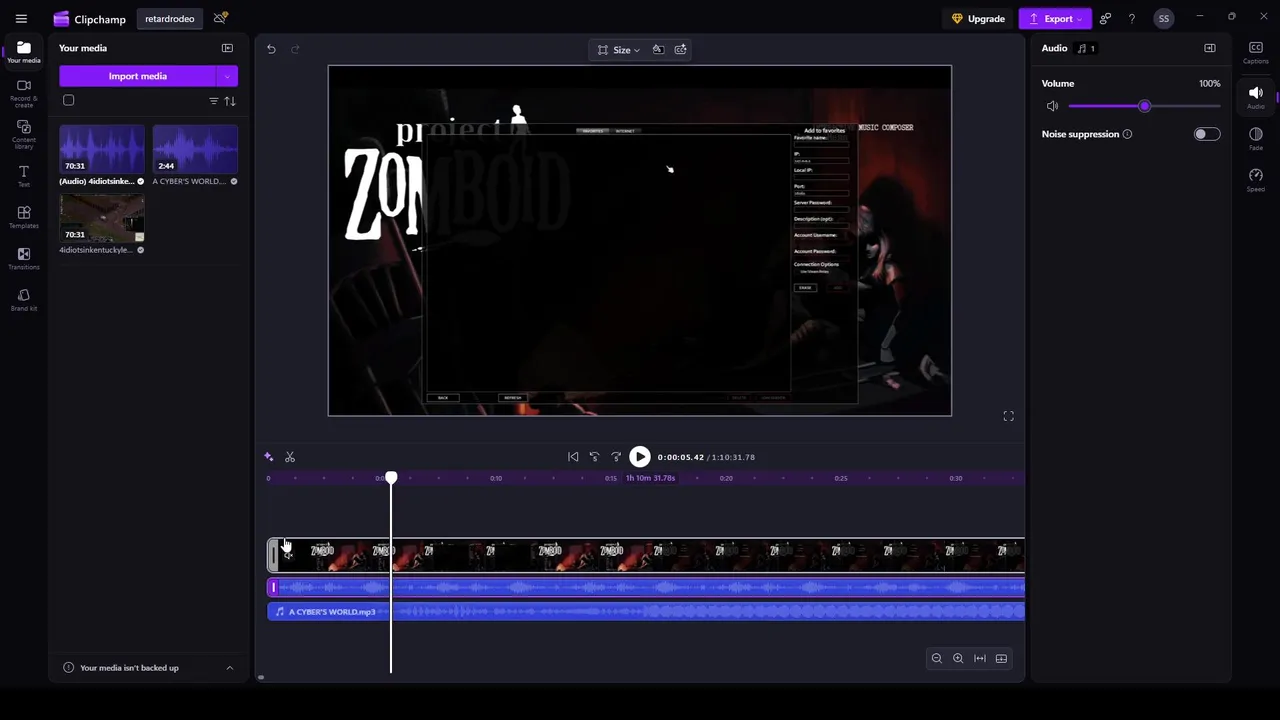Viewport: 1280px width, 720px height.
Task: Click the audio count badge showing 1
Action: 1087,48
